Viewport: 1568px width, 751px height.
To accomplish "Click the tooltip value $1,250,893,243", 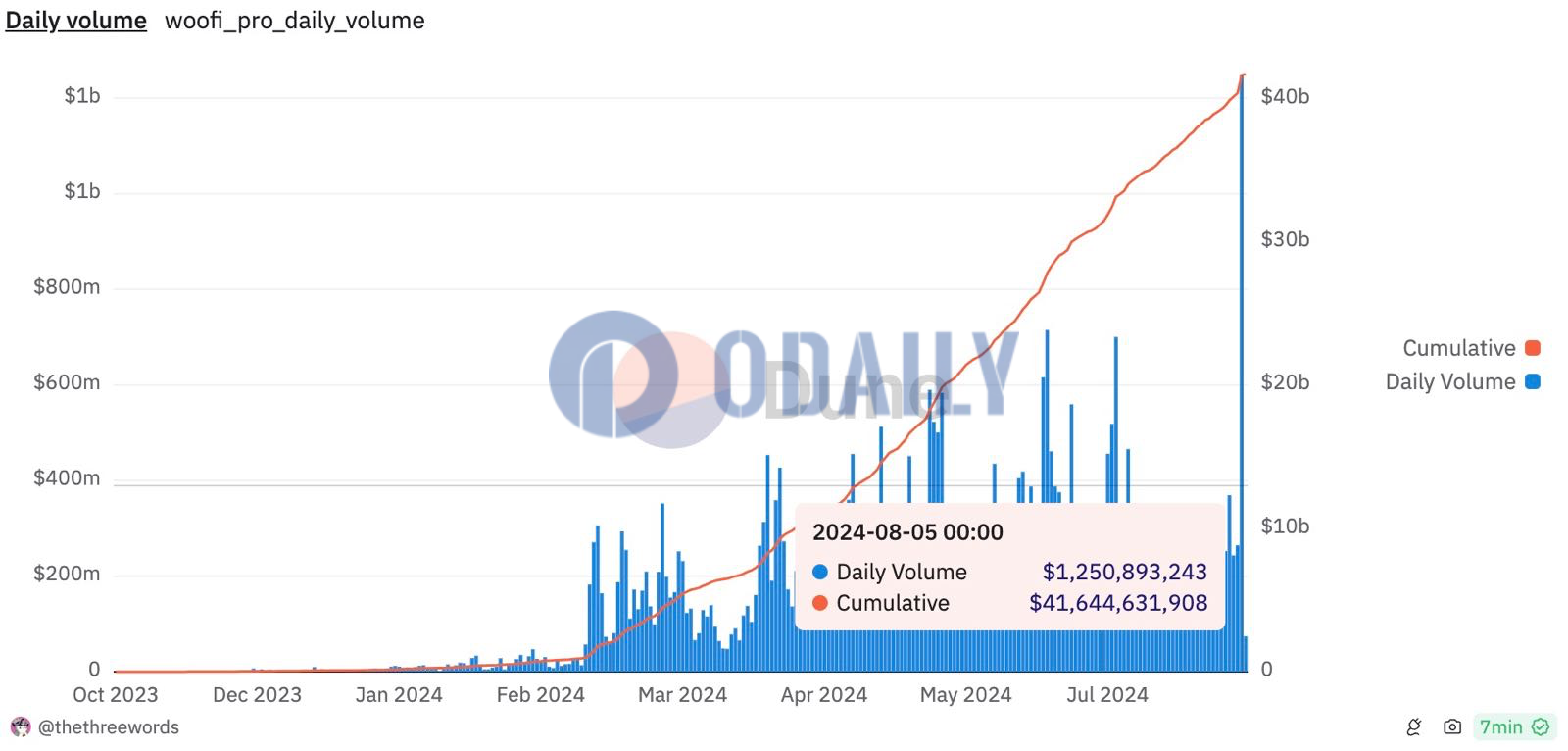I will tap(1124, 572).
